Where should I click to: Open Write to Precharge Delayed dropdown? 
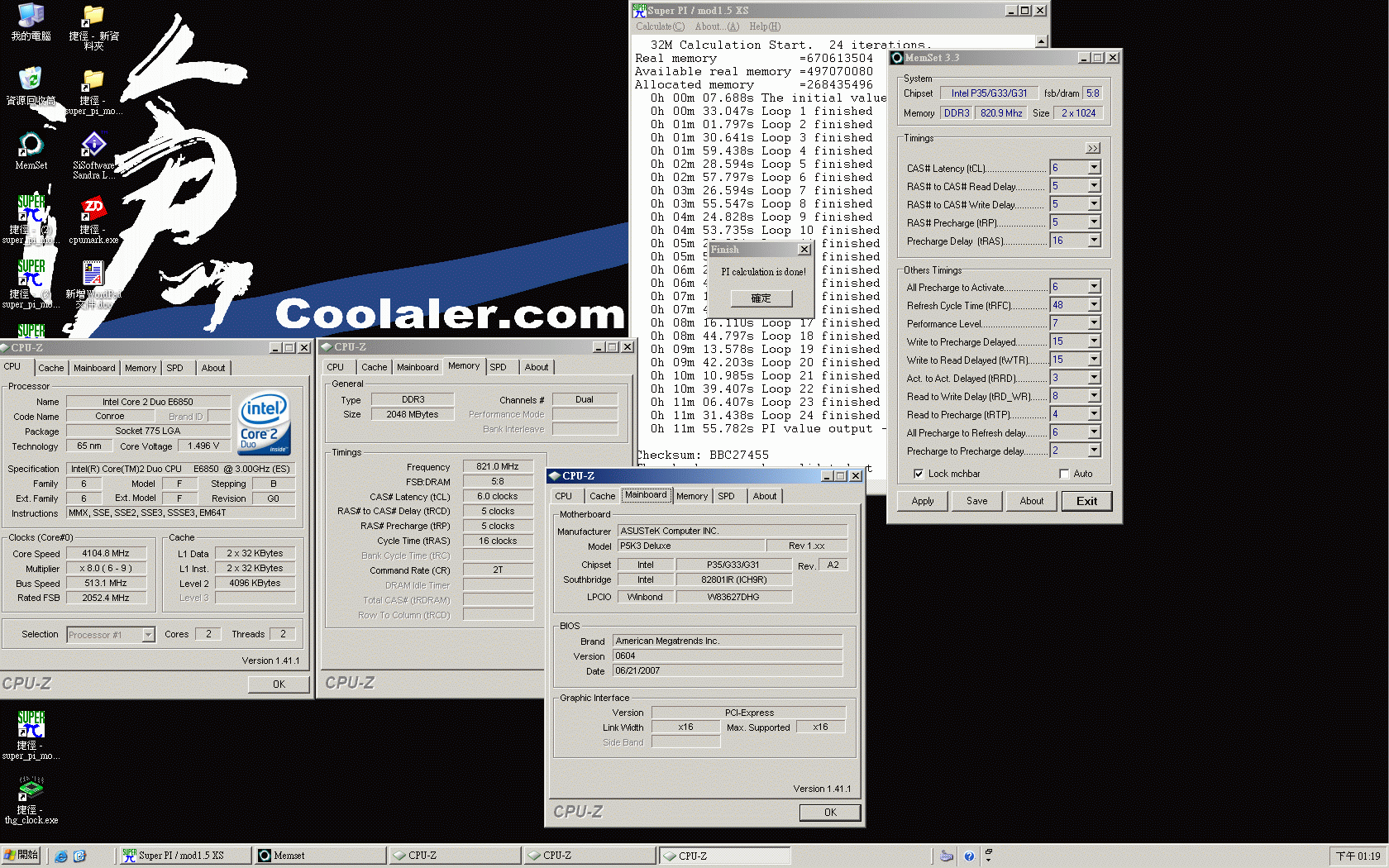click(x=1094, y=341)
